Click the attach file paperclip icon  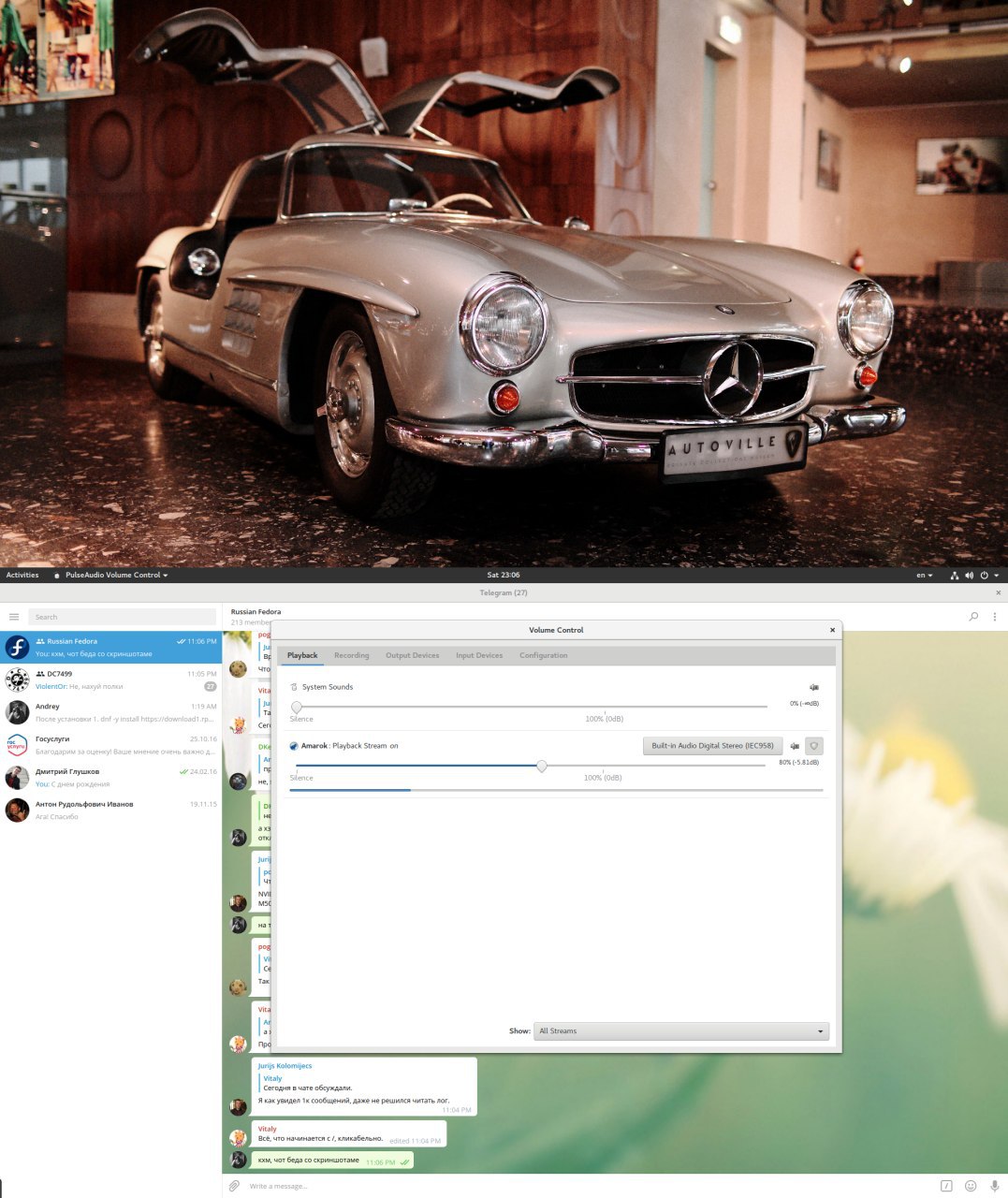(x=235, y=1186)
